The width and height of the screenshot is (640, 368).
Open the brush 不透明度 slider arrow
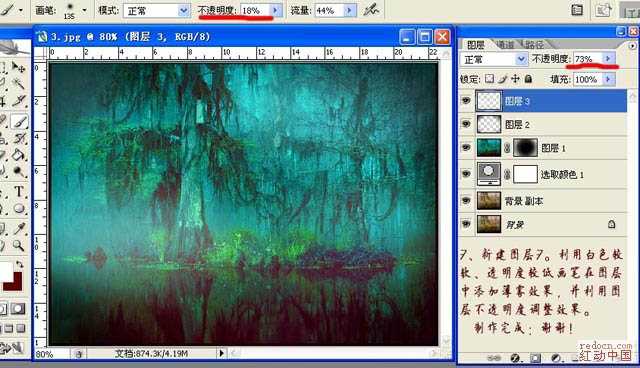coord(276,10)
